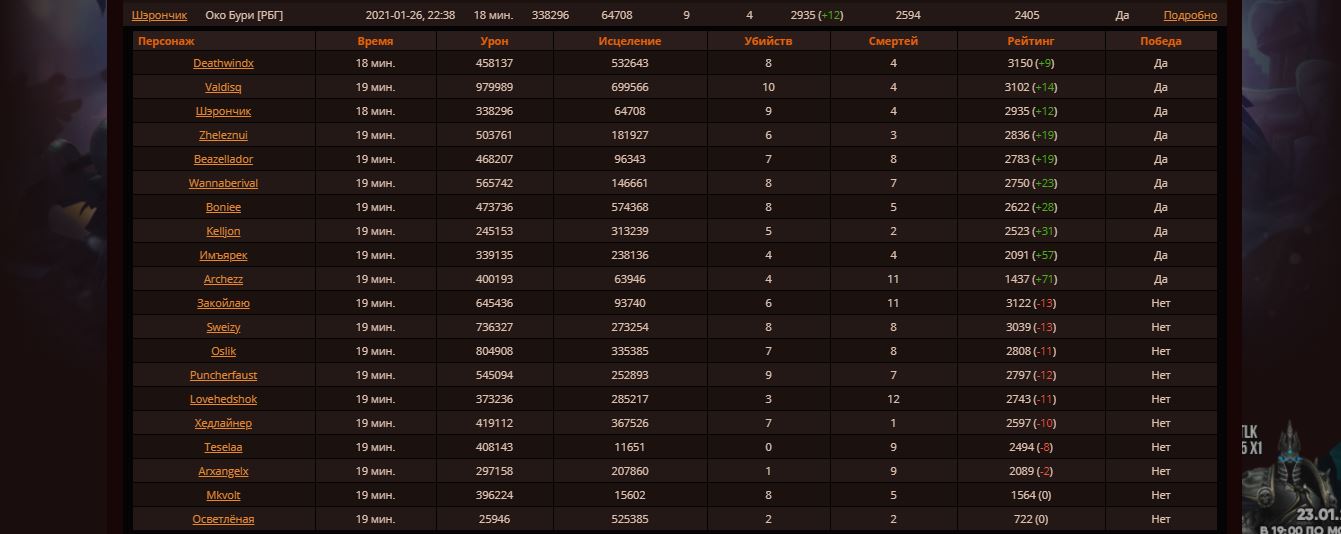Open the Boniee character link
This screenshot has height=534, width=1341.
tap(223, 207)
